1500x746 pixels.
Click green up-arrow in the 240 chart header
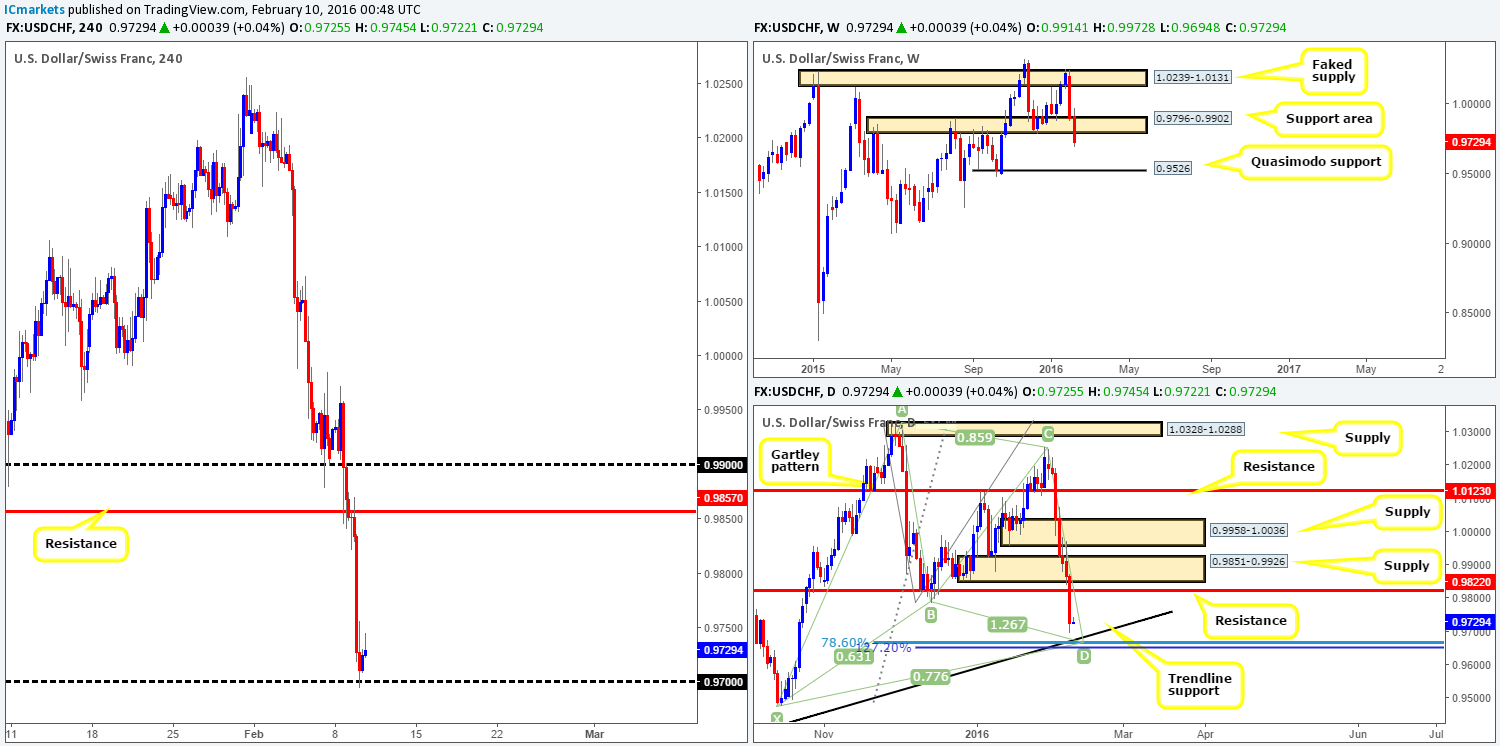pos(164,28)
